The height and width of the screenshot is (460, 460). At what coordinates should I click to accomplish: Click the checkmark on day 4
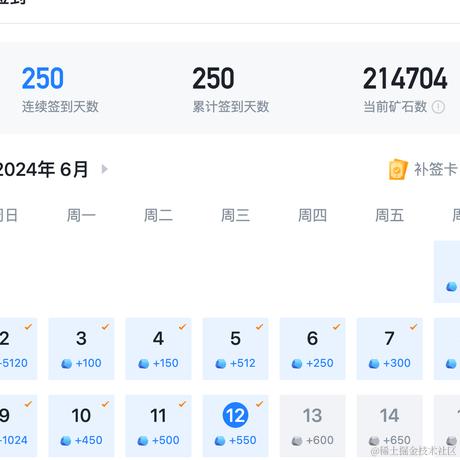182,327
